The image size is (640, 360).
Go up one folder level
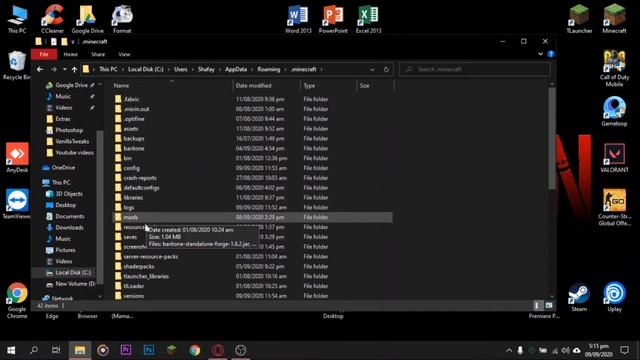[x=74, y=69]
